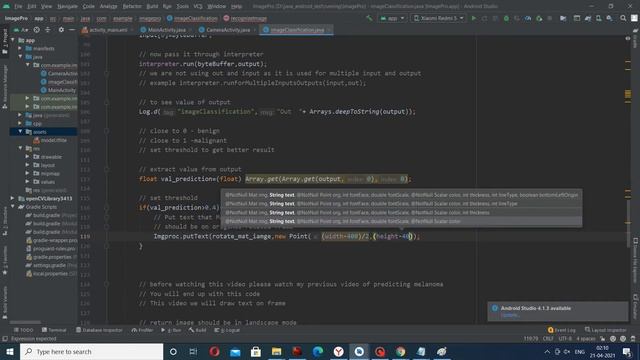Viewport: 640px width, 360px height.
Task: Click the Apply Changes toolbar icon
Action: tap(484, 18)
